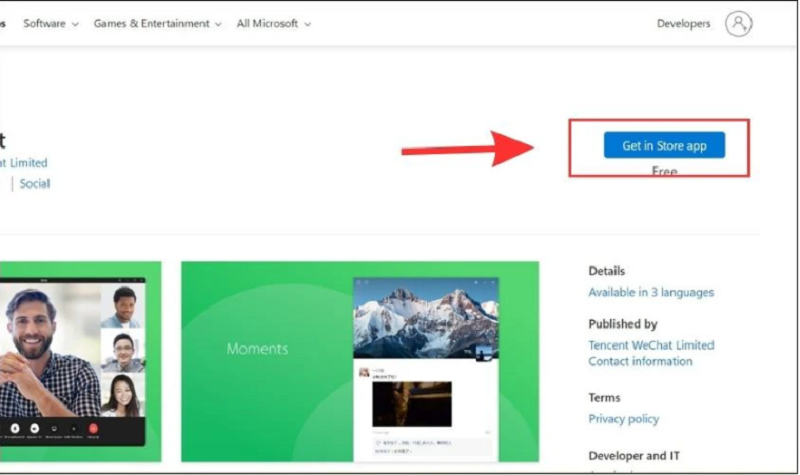Expand the Software dropdown menu

50,24
